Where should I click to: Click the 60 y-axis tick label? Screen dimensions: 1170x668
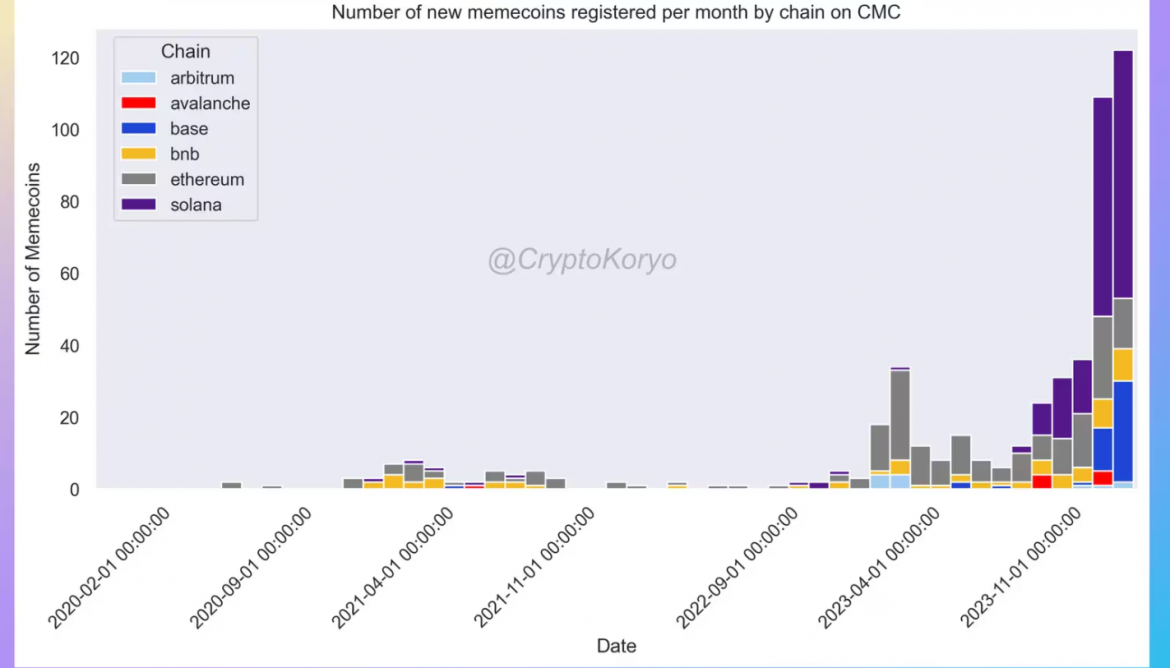[70, 274]
